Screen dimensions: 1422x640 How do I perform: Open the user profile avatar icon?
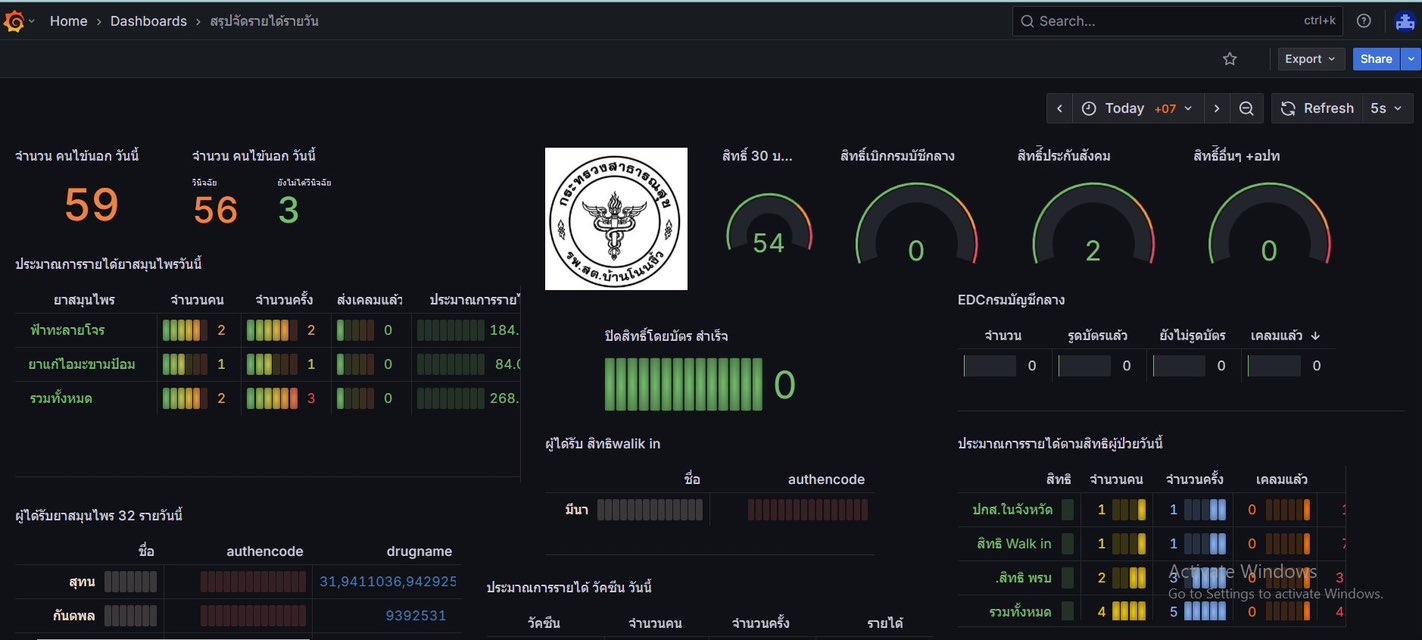[x=1404, y=21]
